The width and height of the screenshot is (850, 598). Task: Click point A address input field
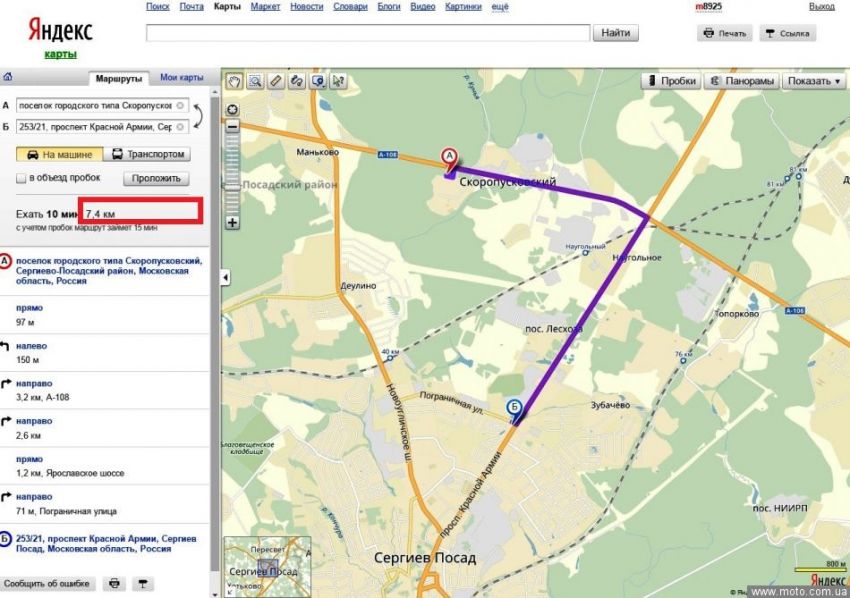pos(102,105)
